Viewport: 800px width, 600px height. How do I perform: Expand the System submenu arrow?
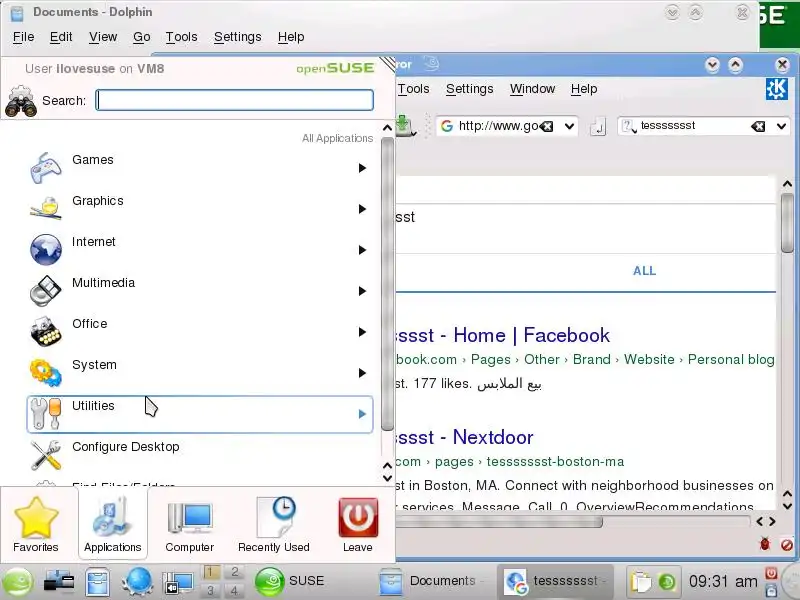click(362, 373)
